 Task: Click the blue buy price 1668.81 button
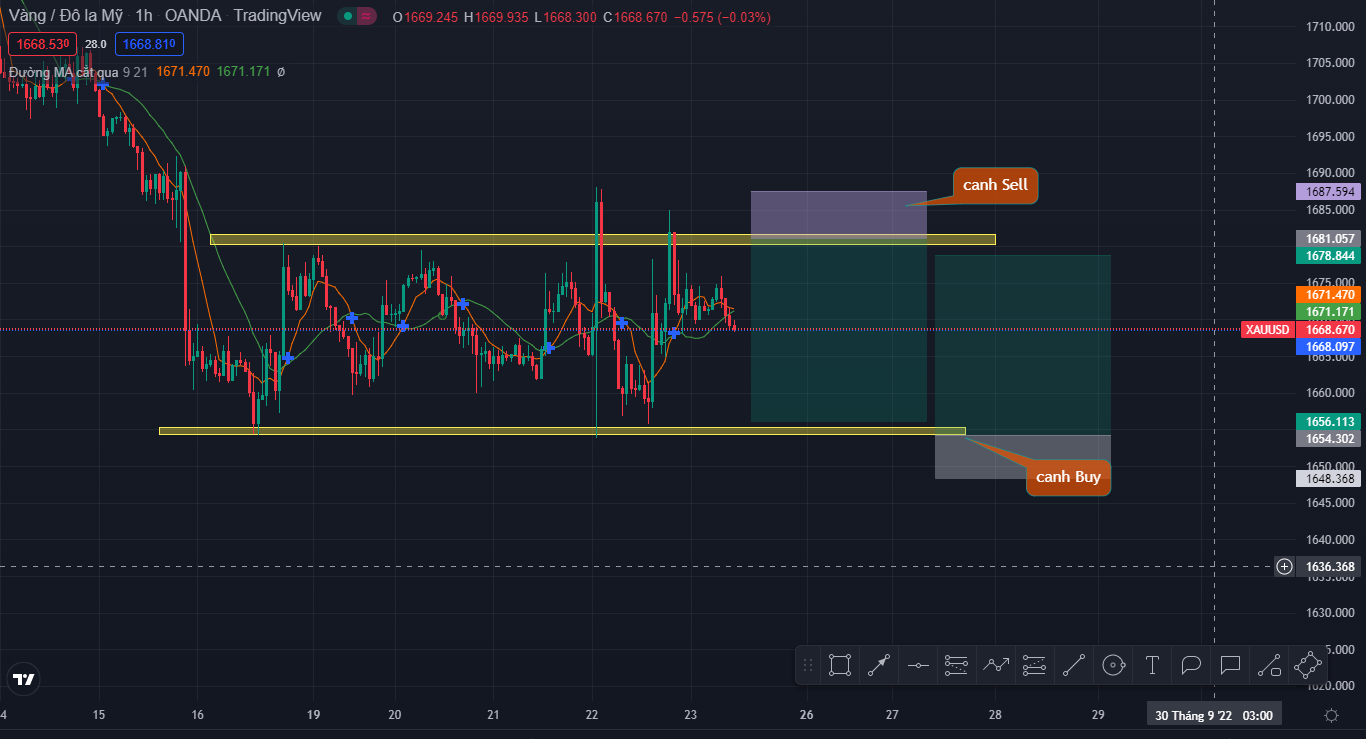(148, 44)
